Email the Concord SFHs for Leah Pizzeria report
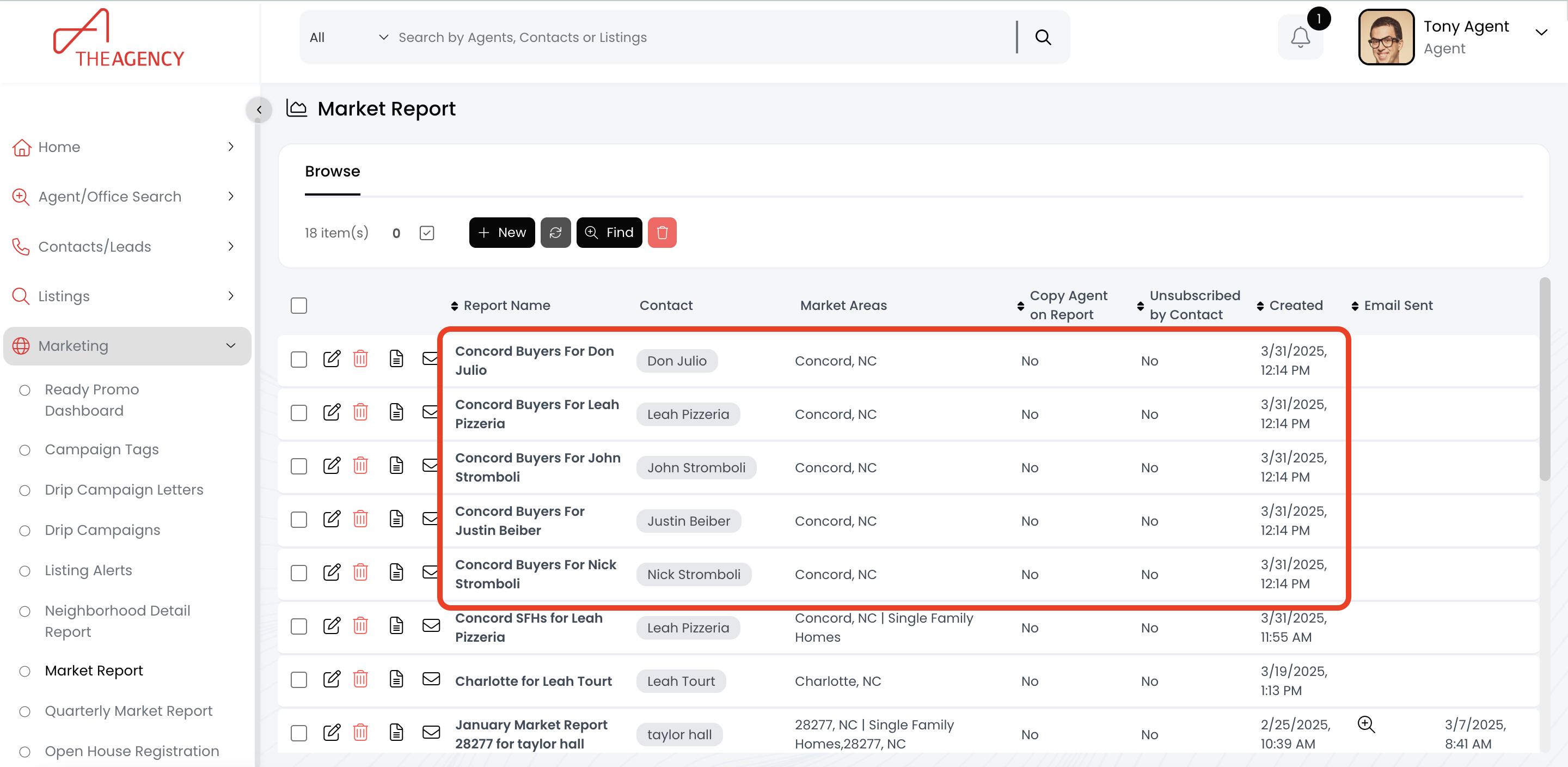The image size is (1568, 767). 431,626
